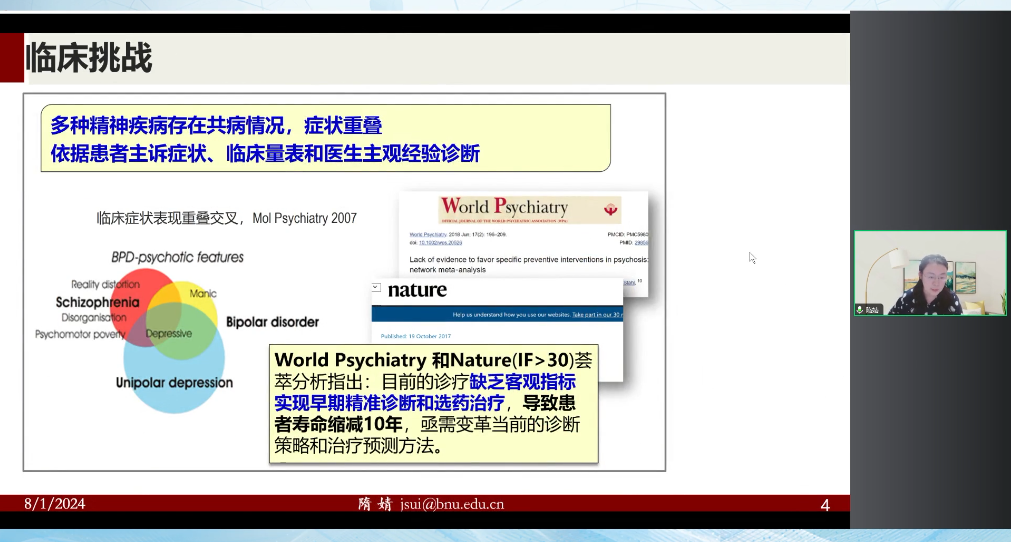Click the microphone icon on speaker video
Screen dimensions: 1011x542
(x=860, y=309)
